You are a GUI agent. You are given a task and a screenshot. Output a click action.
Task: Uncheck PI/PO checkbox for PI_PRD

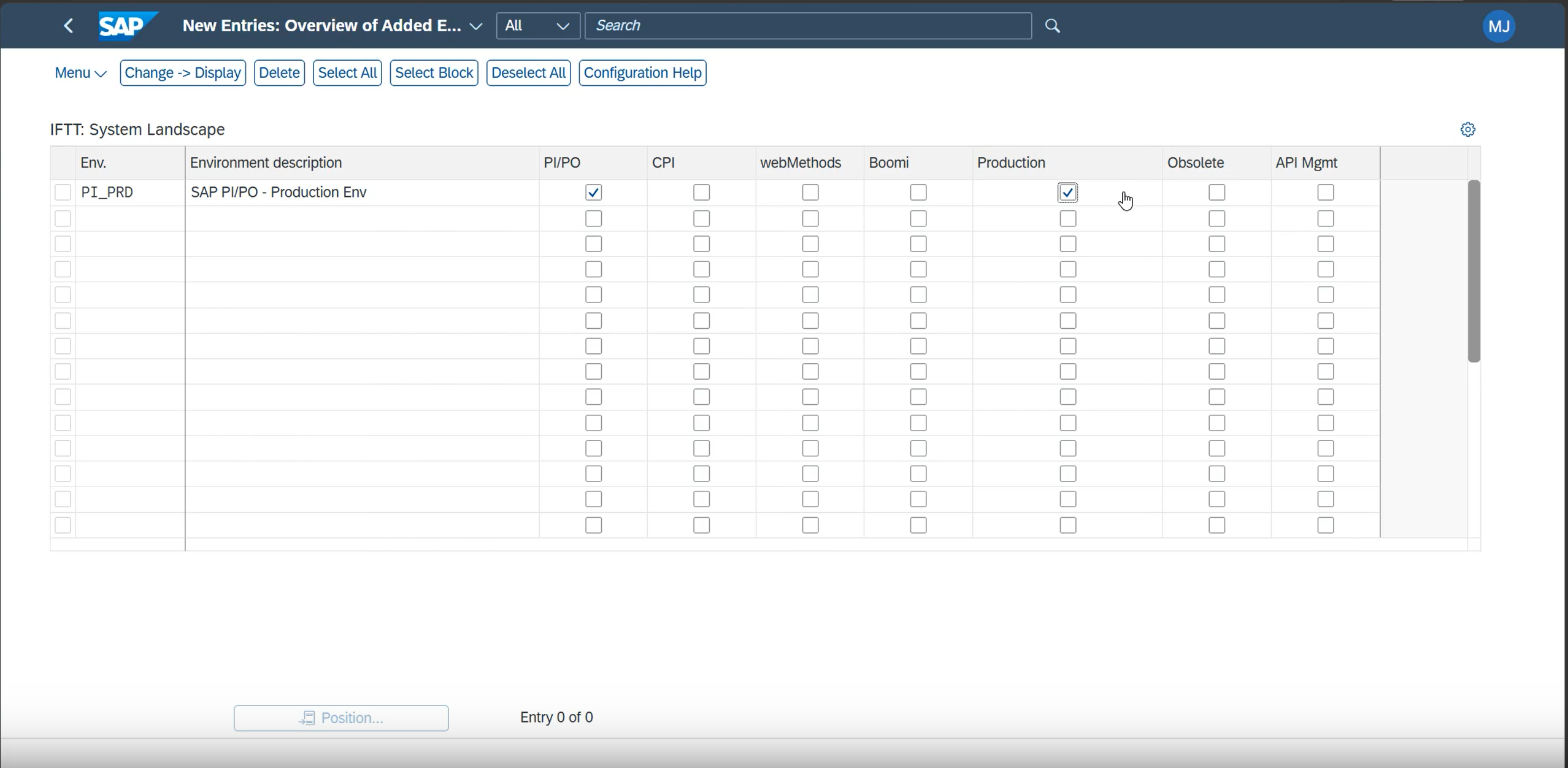(593, 193)
